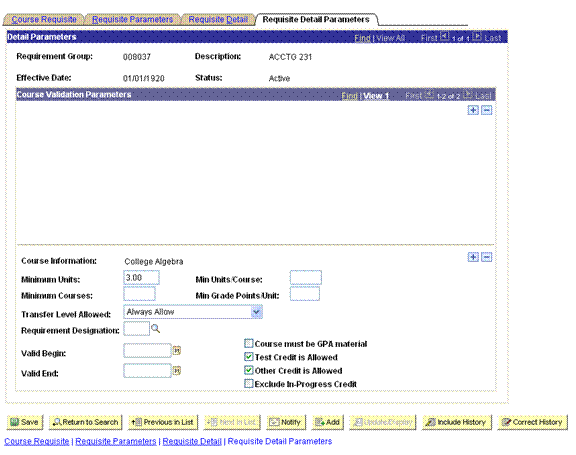Click the Valid Begin date field
Viewport: 576px width, 455px height.
(148, 351)
